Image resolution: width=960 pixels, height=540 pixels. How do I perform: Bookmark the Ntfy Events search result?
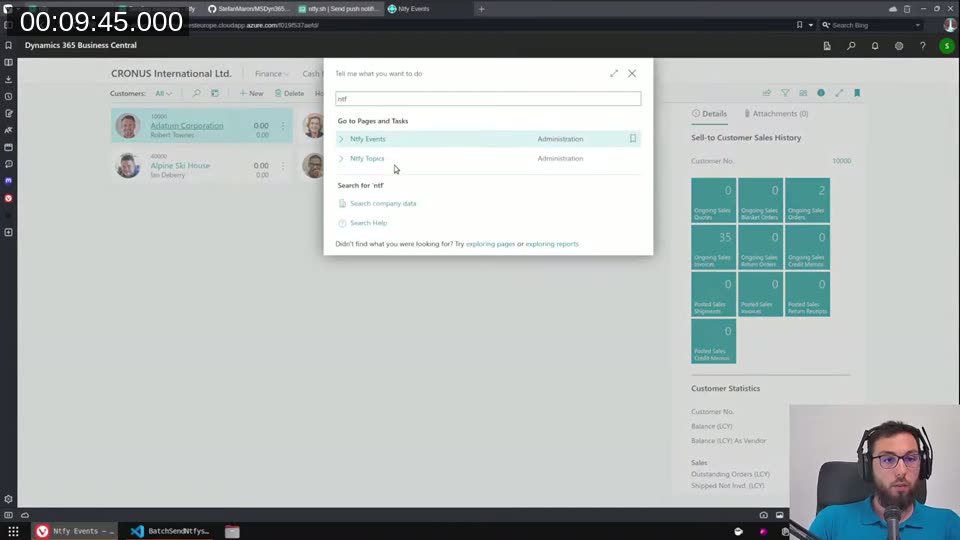click(x=632, y=139)
